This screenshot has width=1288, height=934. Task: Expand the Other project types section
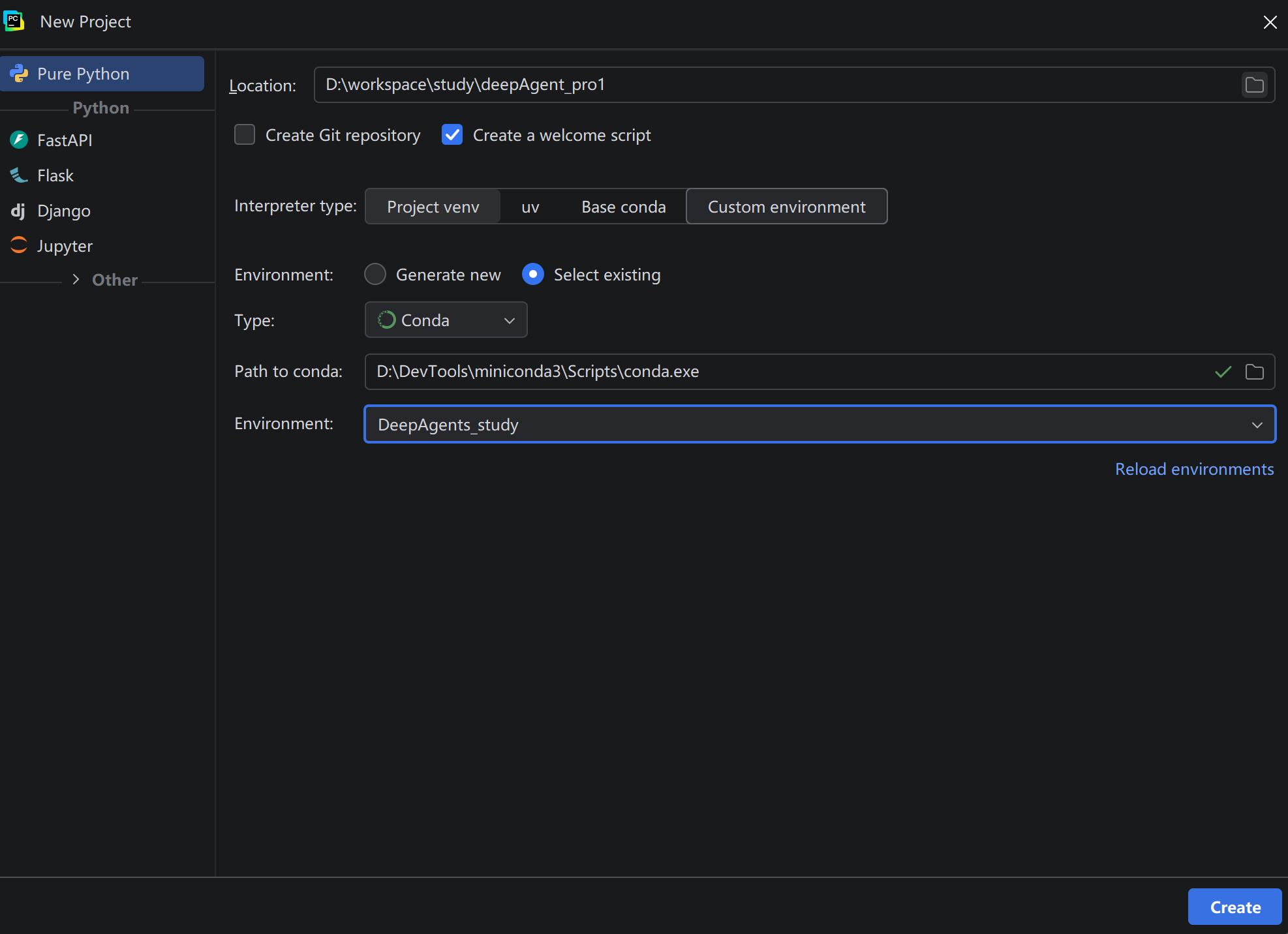click(76, 280)
